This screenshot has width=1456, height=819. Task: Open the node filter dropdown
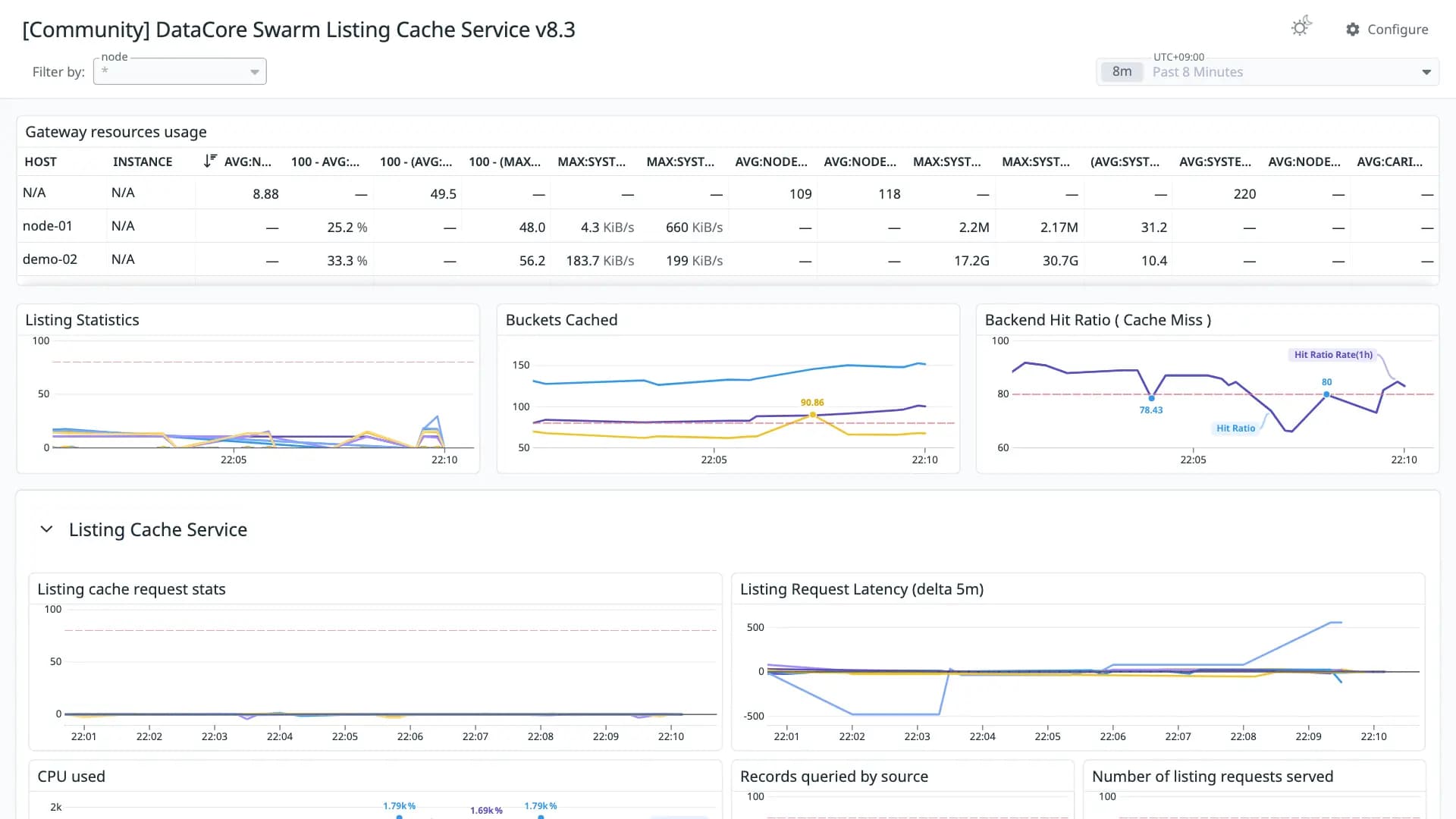click(180, 71)
